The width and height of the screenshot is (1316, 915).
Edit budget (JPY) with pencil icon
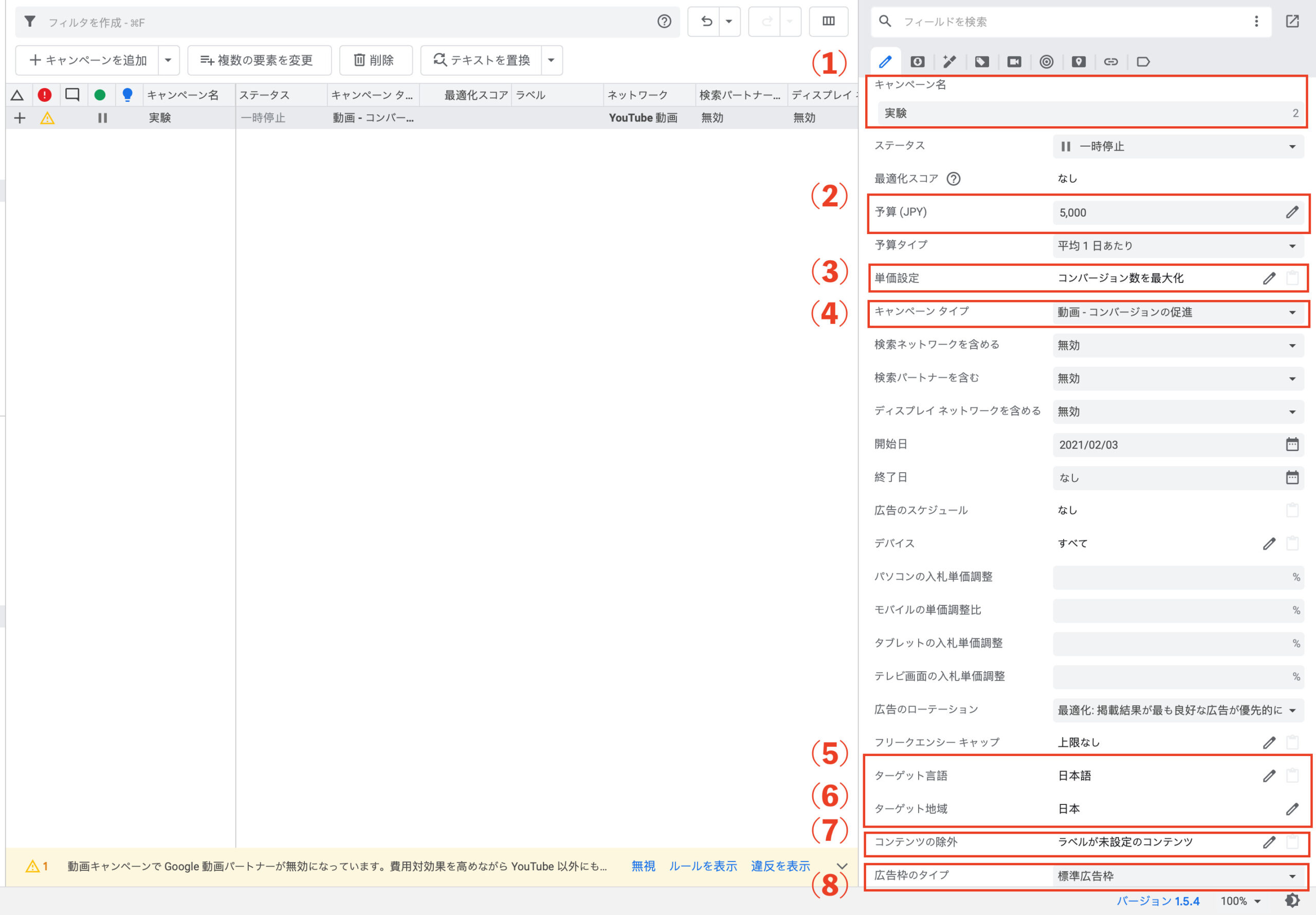tap(1291, 213)
